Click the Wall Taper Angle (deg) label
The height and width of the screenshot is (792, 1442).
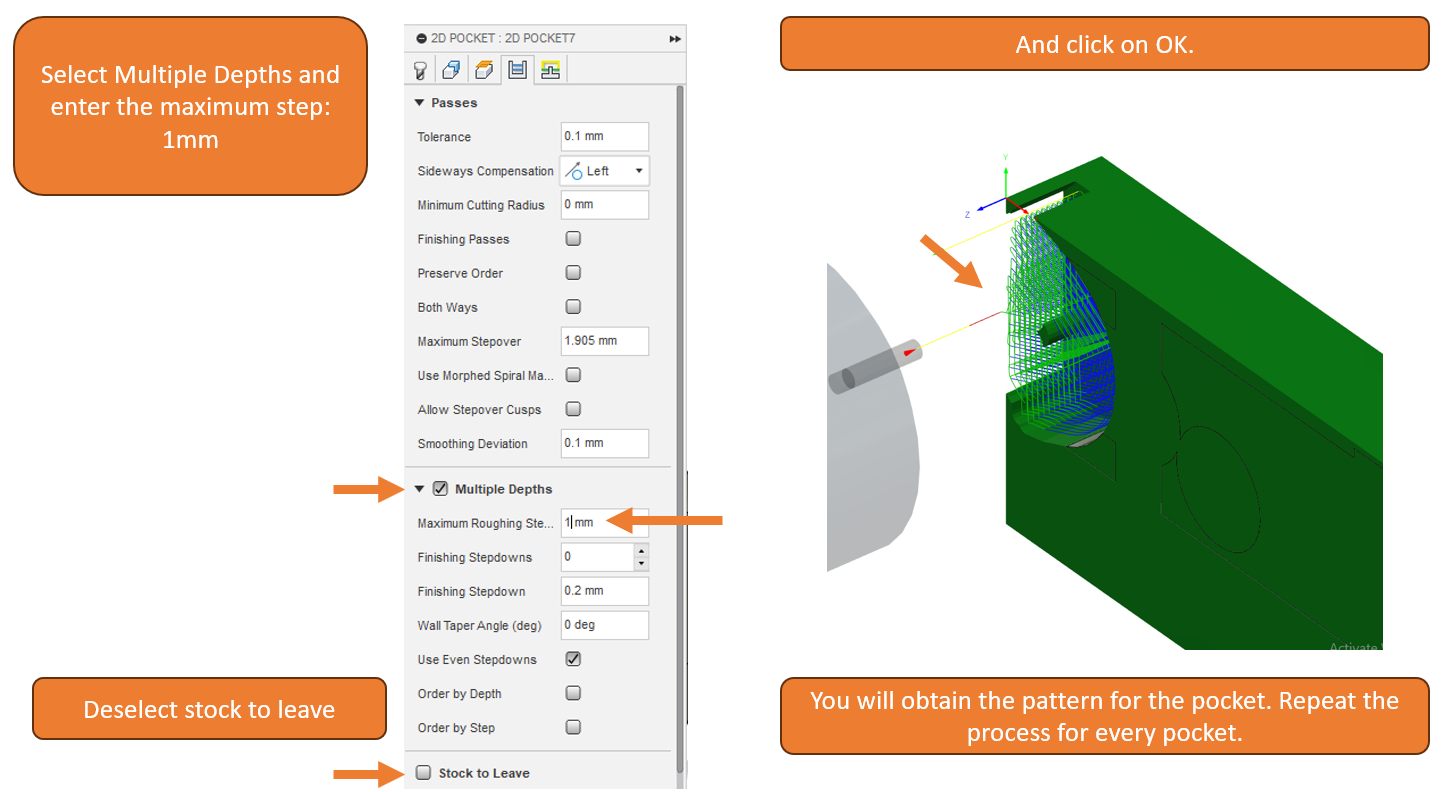[x=479, y=625]
